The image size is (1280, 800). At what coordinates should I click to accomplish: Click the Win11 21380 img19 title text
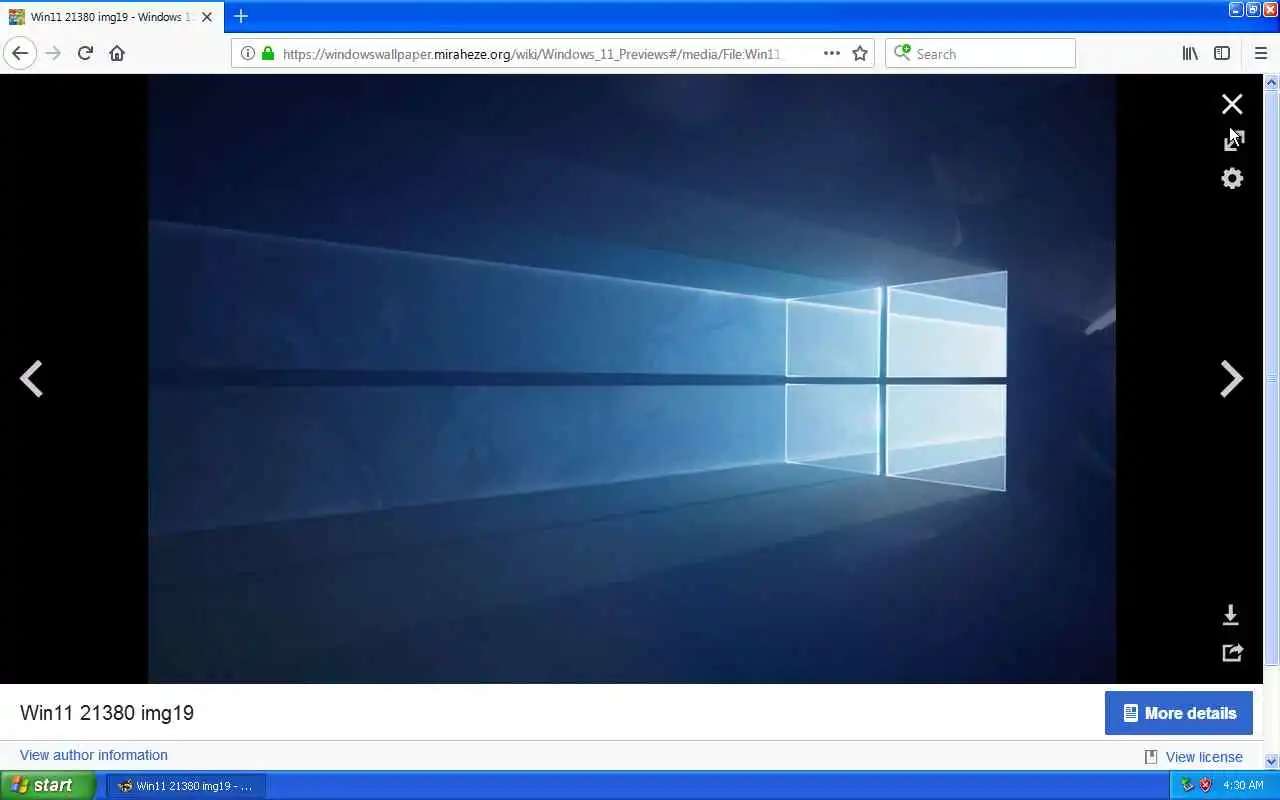(107, 713)
